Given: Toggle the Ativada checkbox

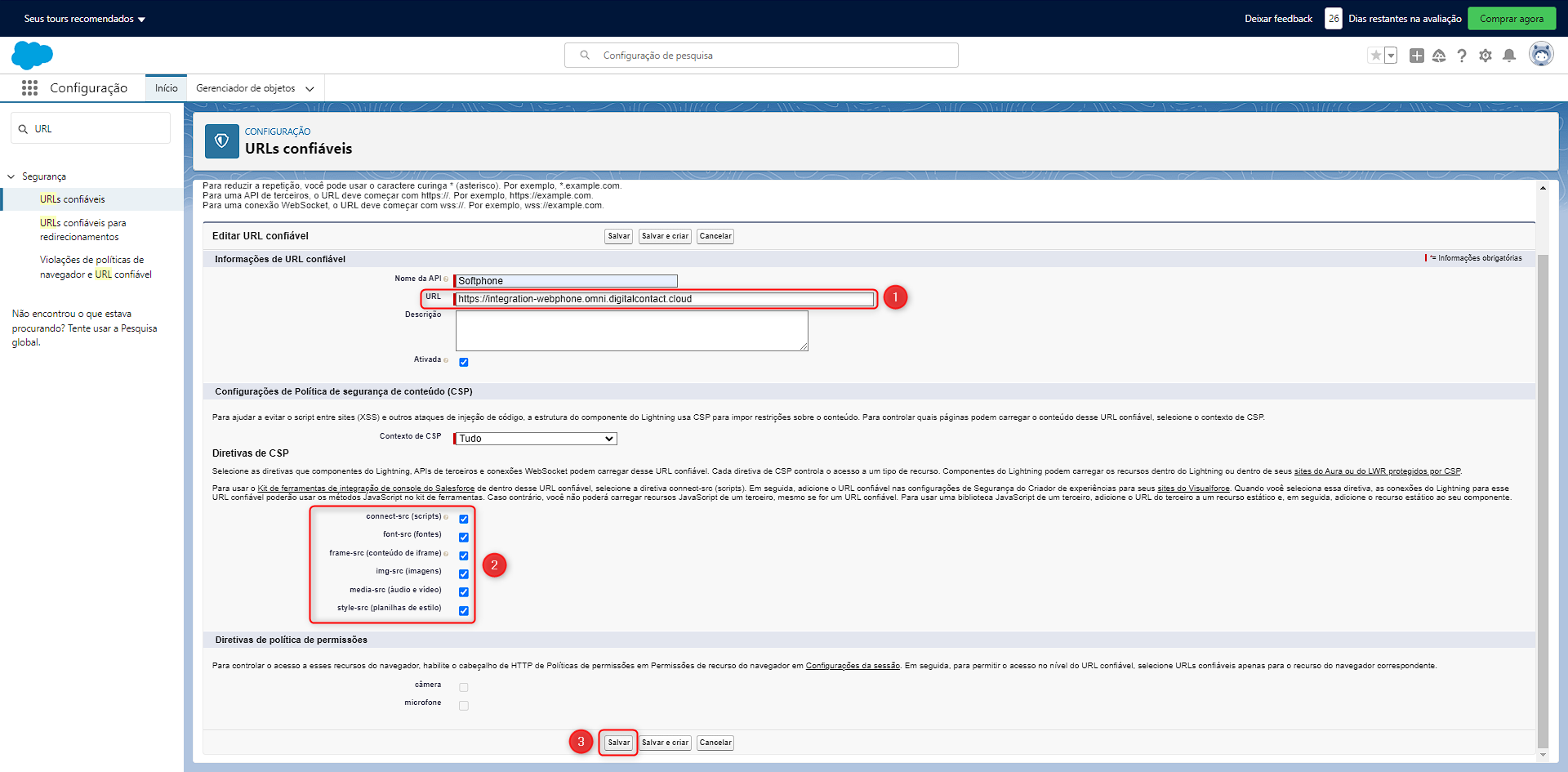Looking at the screenshot, I should click(x=463, y=362).
